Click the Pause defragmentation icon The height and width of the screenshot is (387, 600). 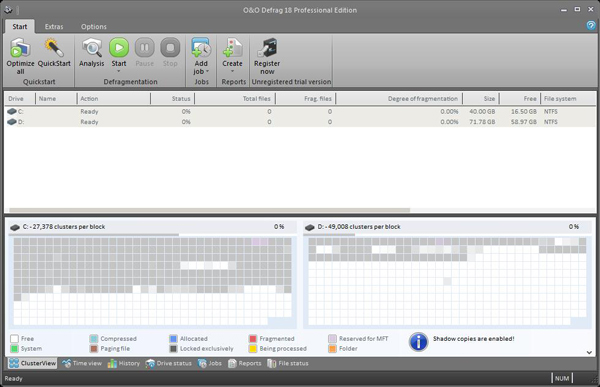tap(144, 47)
